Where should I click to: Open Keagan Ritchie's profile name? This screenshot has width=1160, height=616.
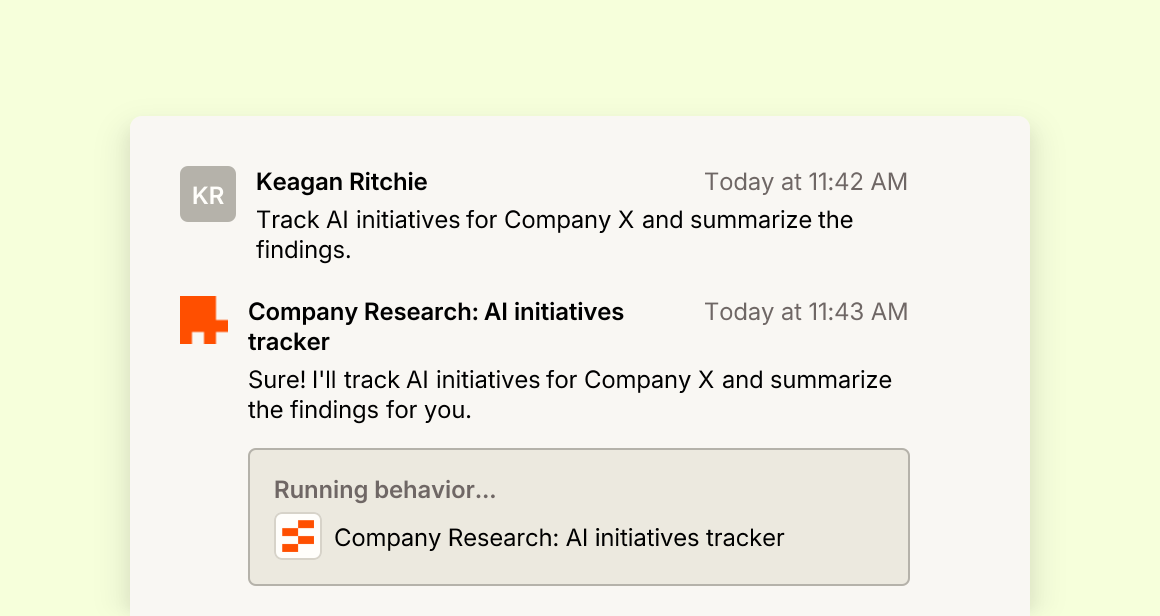click(342, 182)
